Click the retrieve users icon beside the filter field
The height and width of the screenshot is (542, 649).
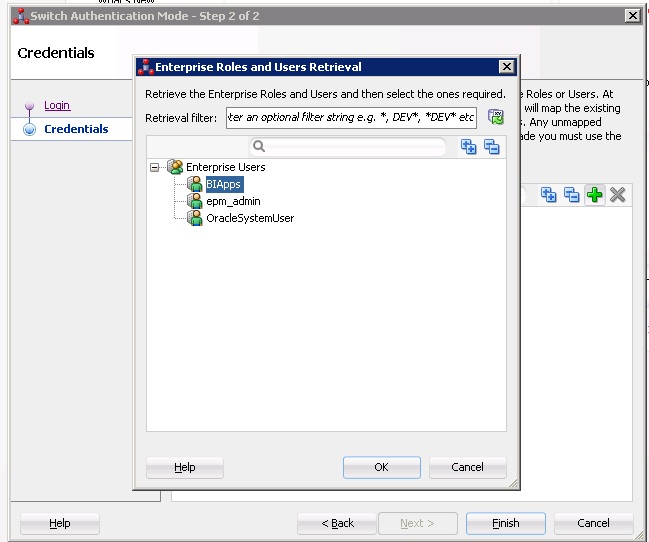pos(495,117)
